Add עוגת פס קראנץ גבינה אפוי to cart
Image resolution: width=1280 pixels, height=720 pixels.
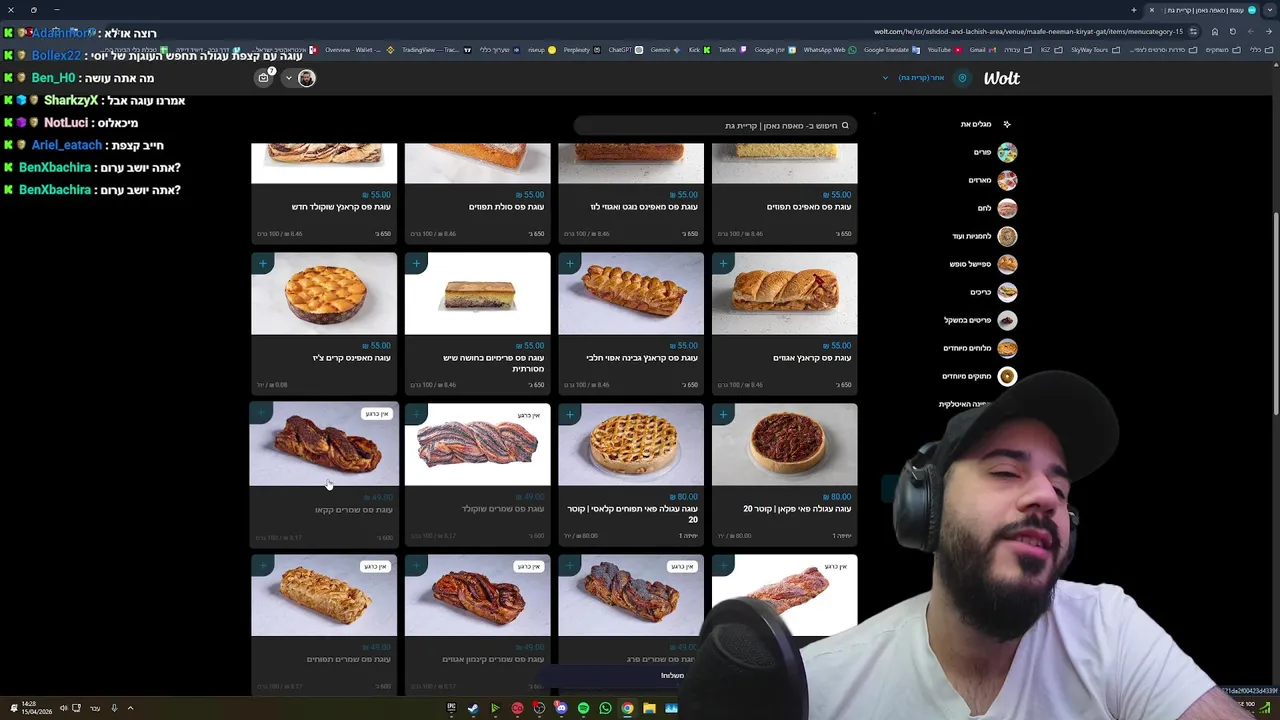point(570,263)
